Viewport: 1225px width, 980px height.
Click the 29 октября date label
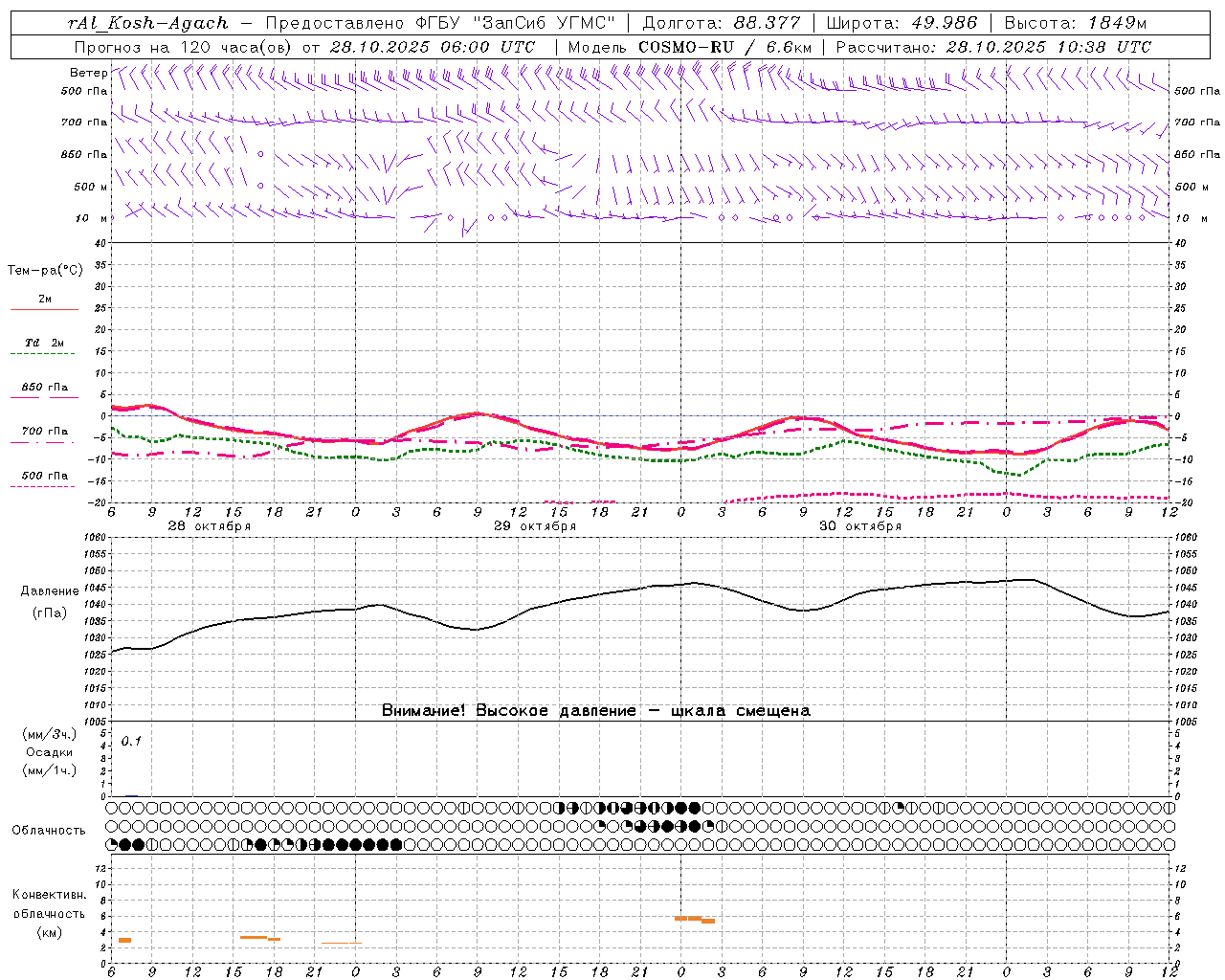click(535, 526)
